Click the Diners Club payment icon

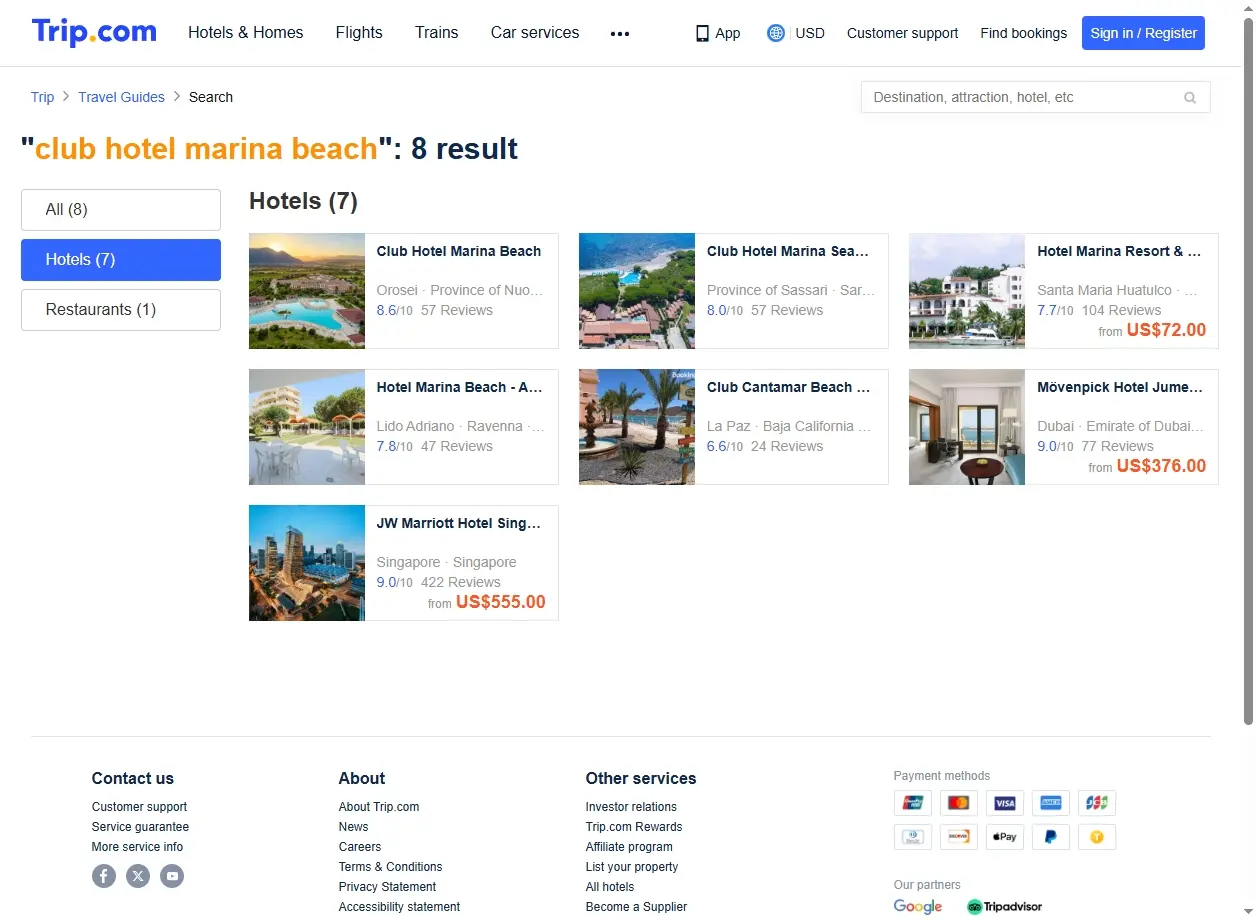912,837
